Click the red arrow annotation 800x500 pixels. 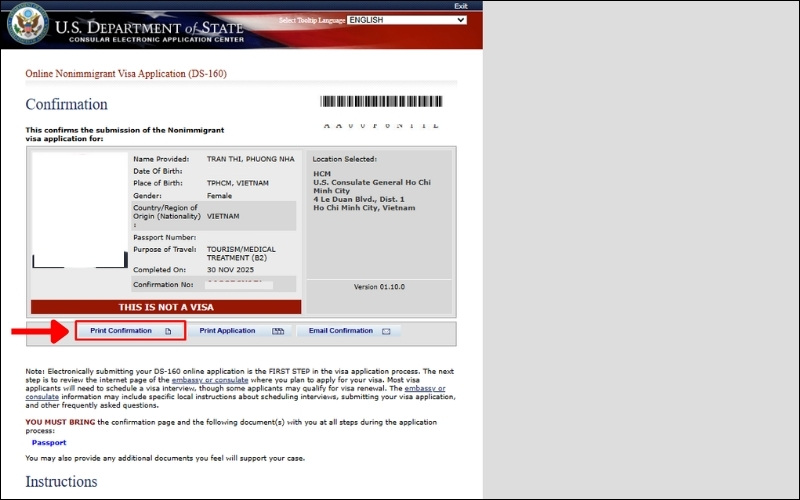coord(39,330)
